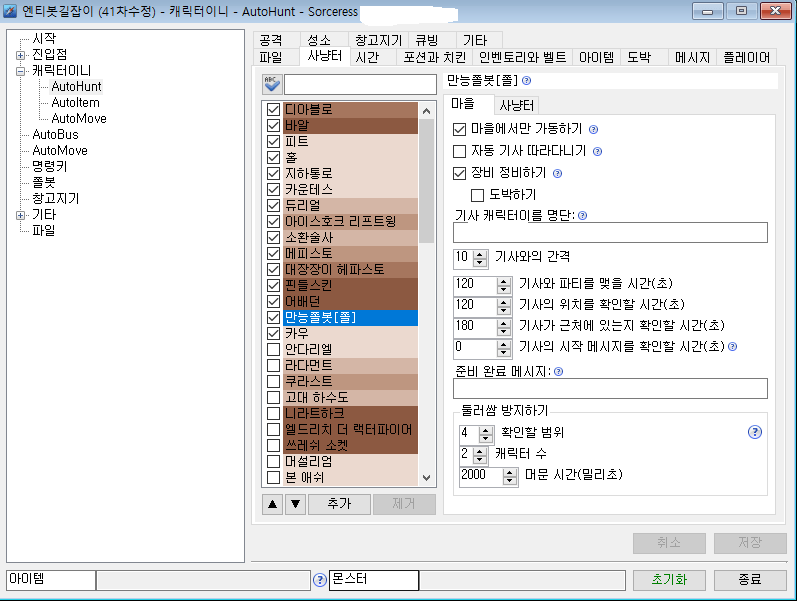Select AutoItem in the tree
Viewport: 797px width, 601px height.
pos(75,103)
